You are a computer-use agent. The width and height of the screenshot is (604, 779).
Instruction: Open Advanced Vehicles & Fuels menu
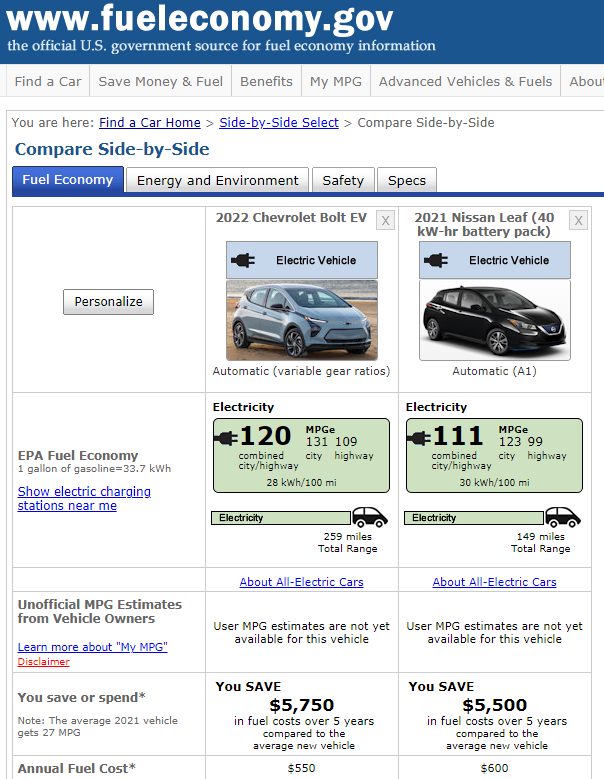tap(465, 81)
